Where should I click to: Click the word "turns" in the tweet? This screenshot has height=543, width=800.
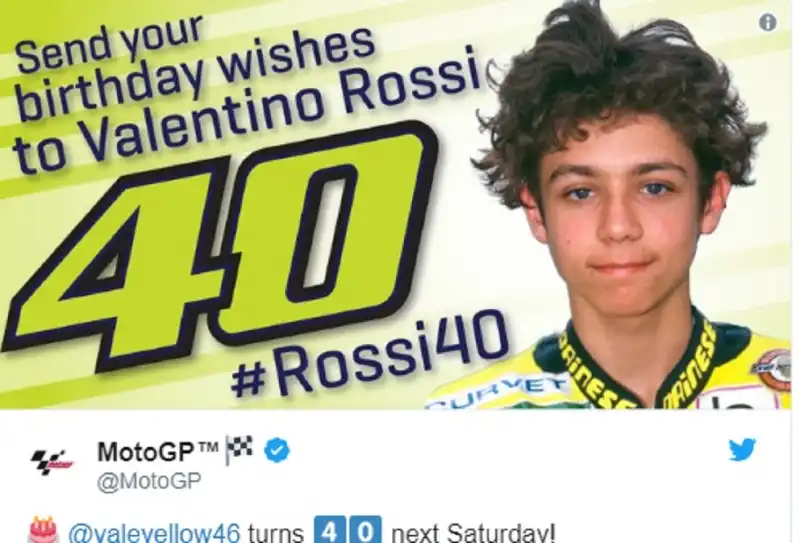(276, 534)
